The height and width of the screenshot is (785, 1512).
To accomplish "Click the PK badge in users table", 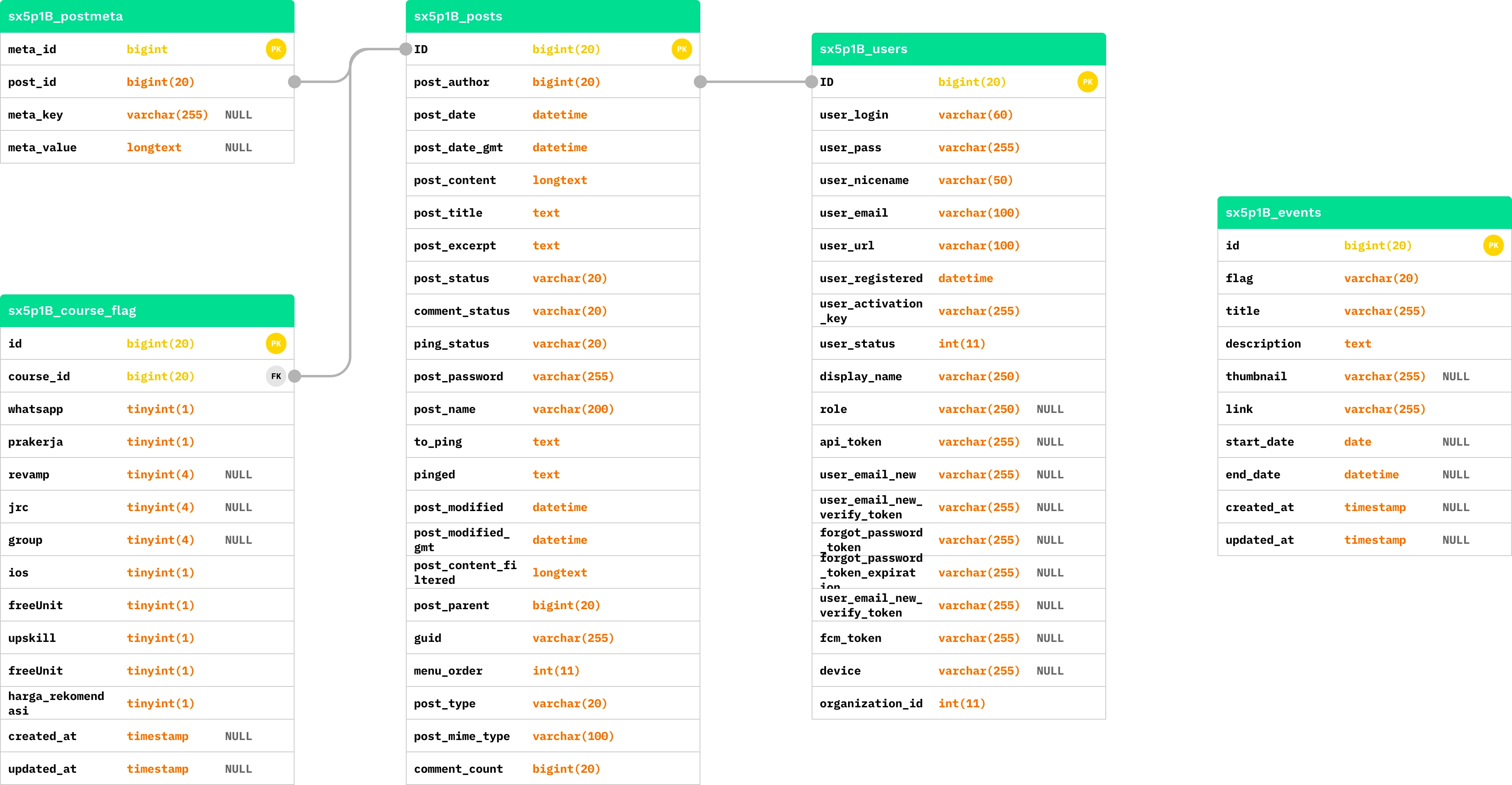I will pyautogui.click(x=1087, y=82).
